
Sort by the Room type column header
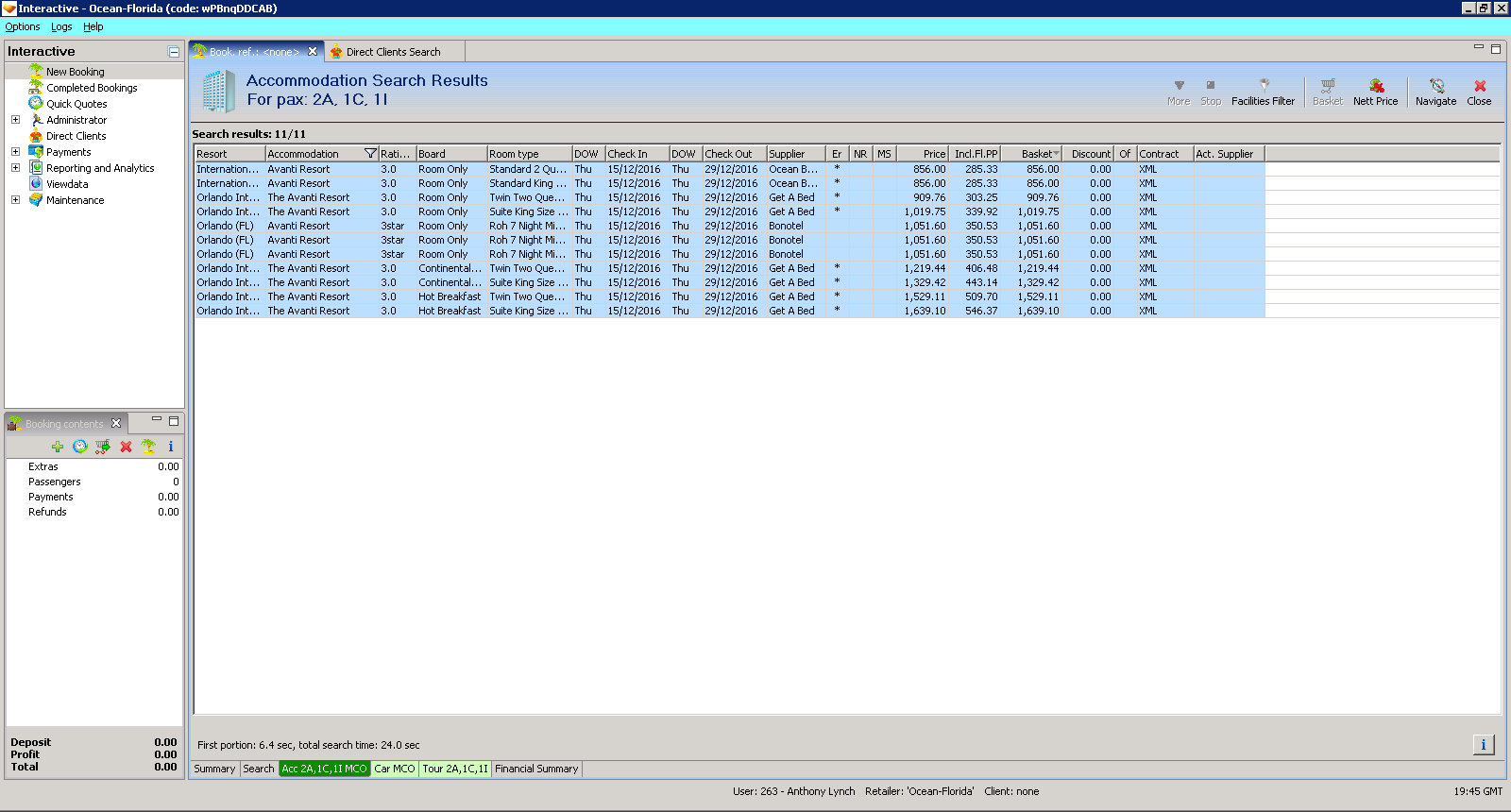tap(529, 154)
